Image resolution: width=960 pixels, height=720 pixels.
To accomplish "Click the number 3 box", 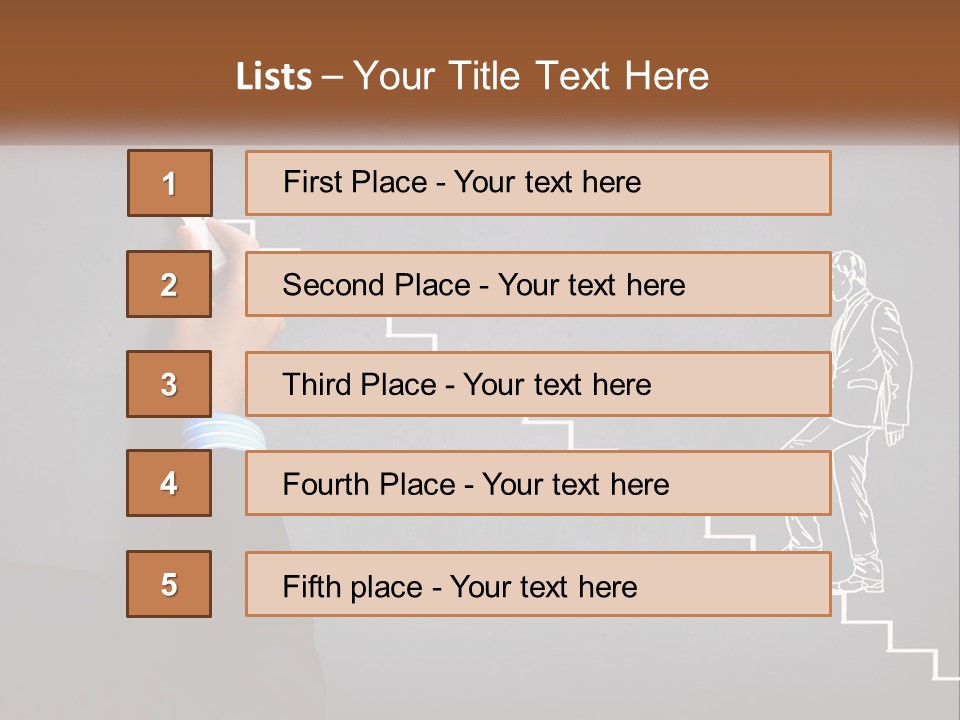I will point(169,384).
